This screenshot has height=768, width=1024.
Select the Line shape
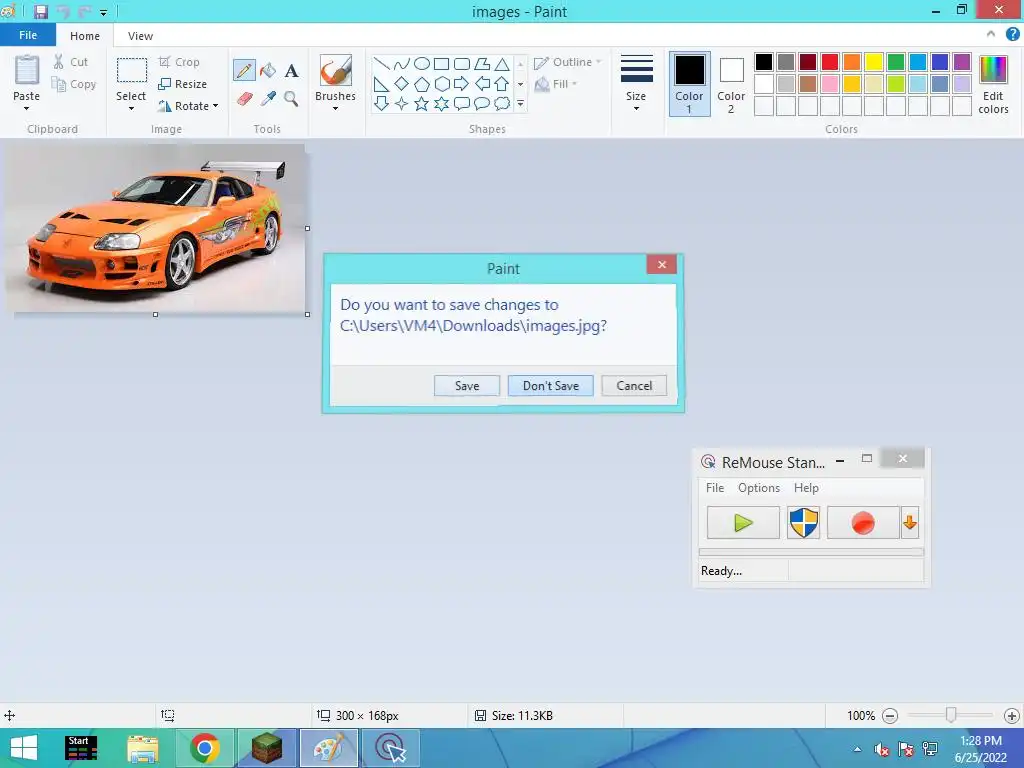[x=382, y=63]
